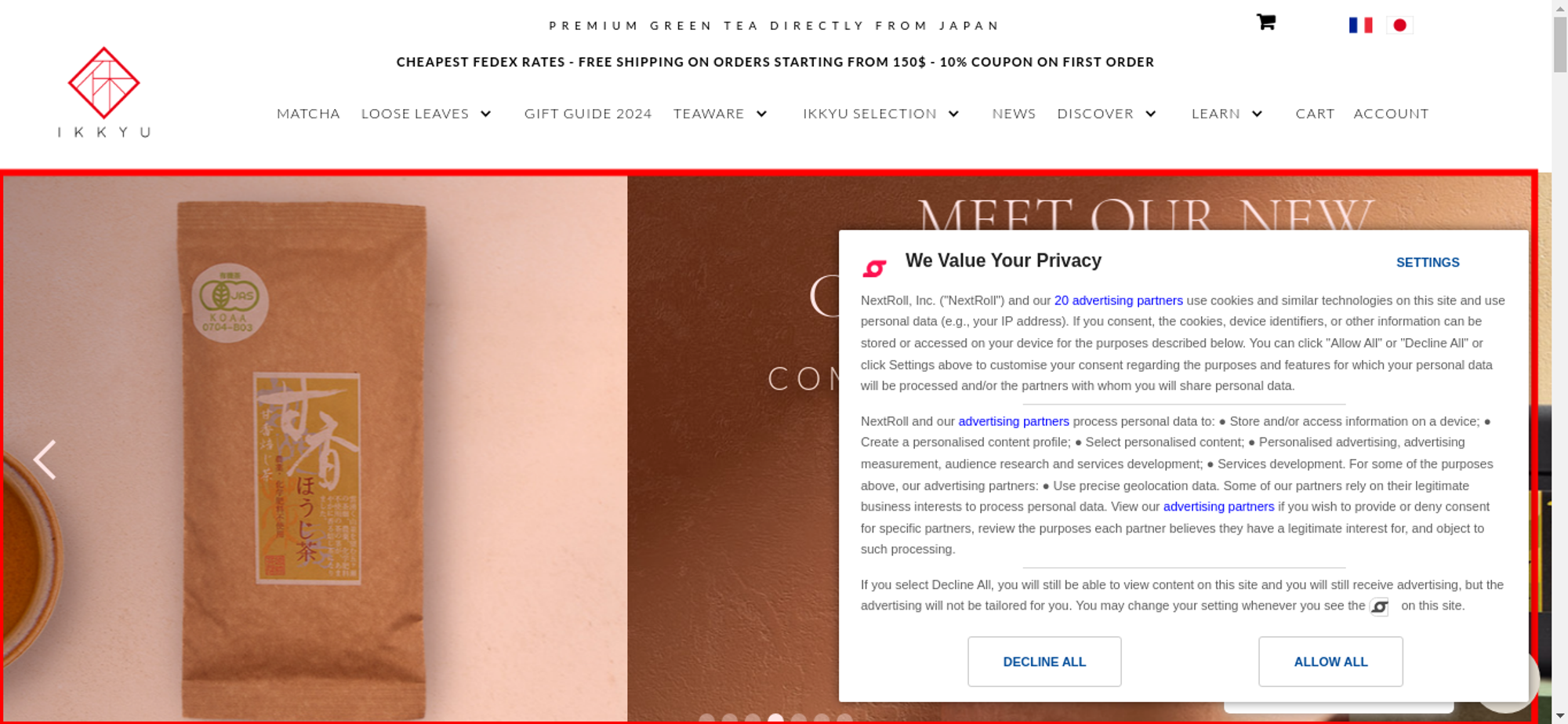The image size is (1568, 724).
Task: Click the Decline All button
Action: click(1044, 661)
